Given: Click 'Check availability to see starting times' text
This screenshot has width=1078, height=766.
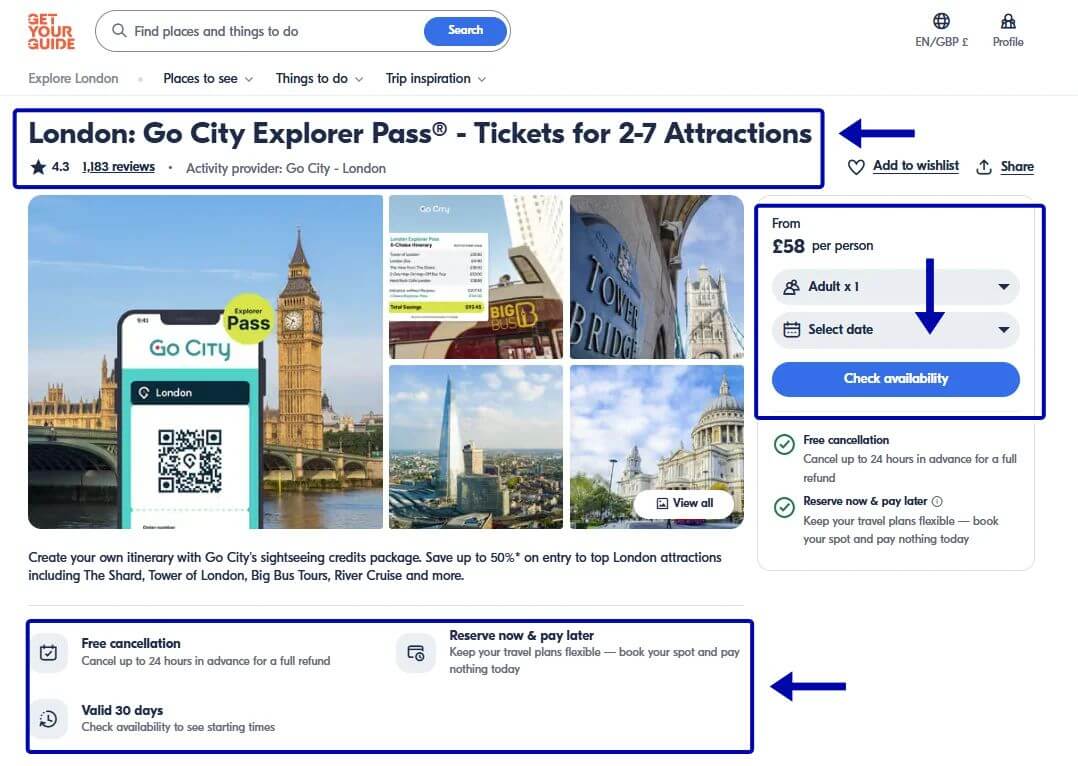Looking at the screenshot, I should point(178,727).
